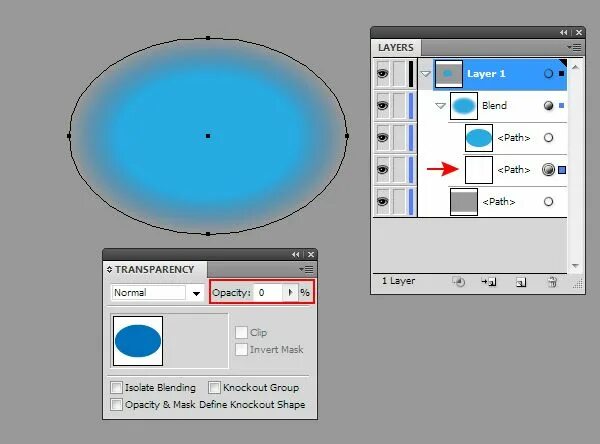Hide Layer 1 using its eye icon

coord(382,73)
